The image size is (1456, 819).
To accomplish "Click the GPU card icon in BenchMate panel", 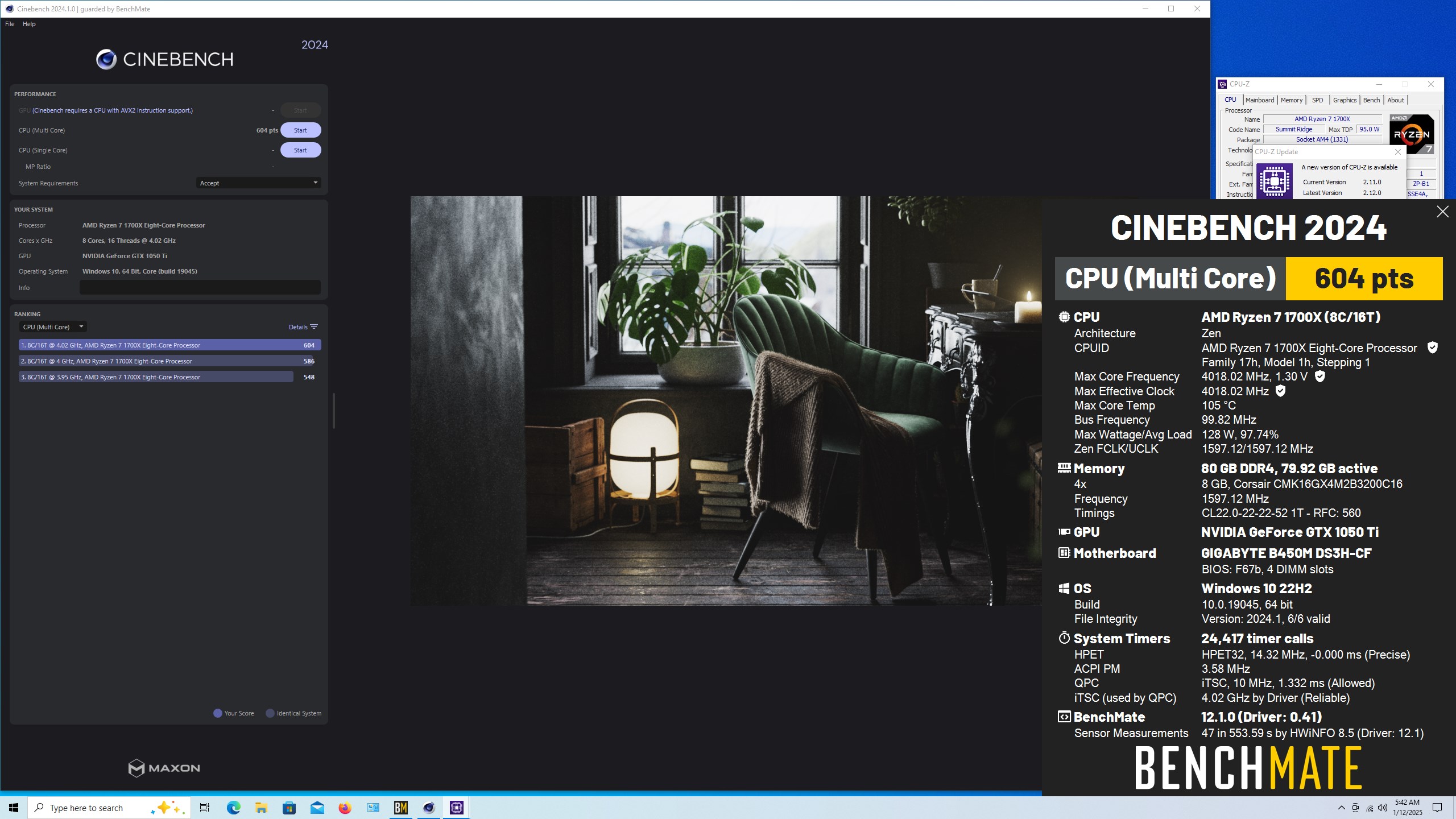I will [x=1064, y=532].
